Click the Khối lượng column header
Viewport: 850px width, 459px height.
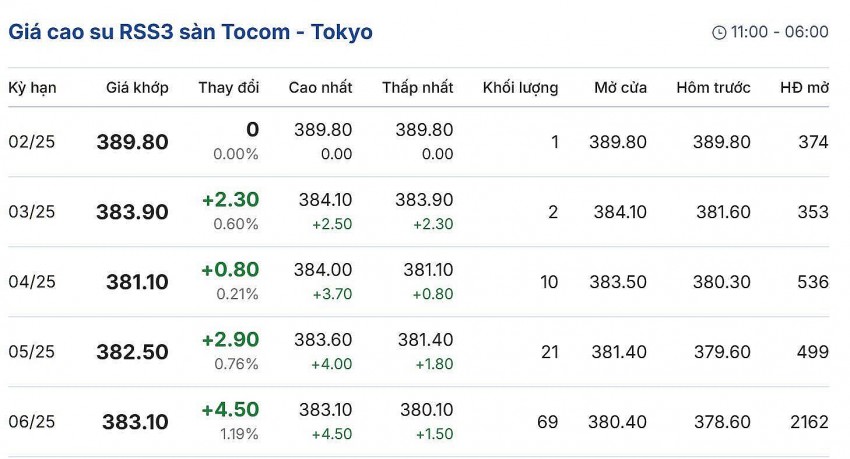520,88
